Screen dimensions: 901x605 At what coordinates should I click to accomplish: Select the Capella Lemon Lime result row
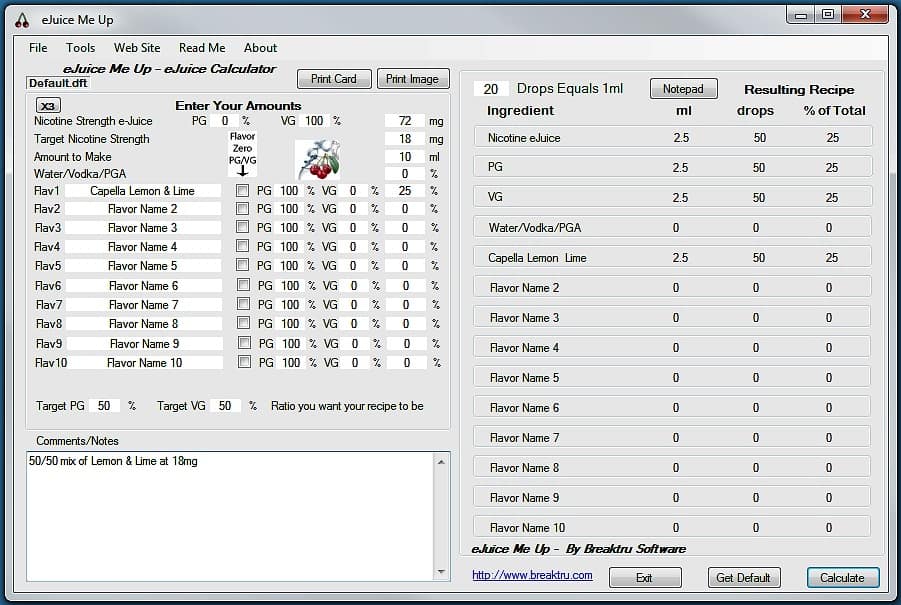point(672,257)
